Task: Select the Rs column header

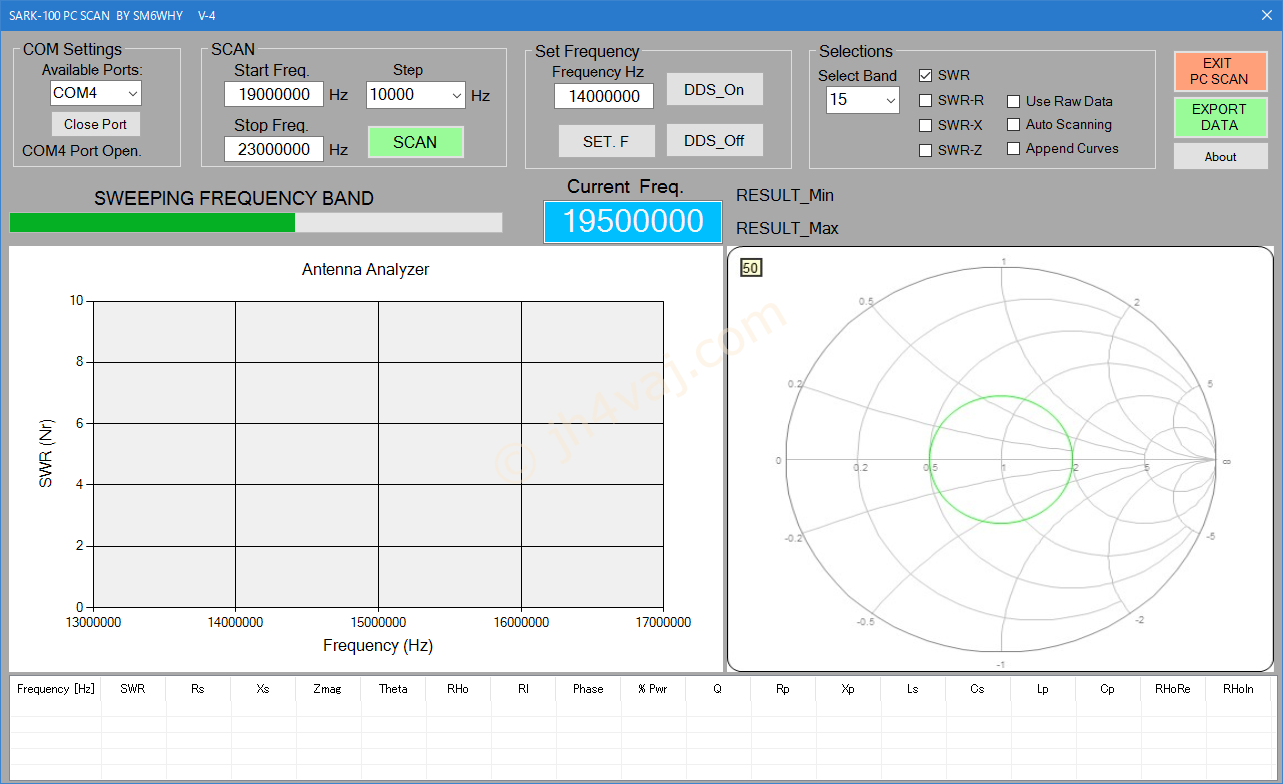Action: tap(198, 688)
